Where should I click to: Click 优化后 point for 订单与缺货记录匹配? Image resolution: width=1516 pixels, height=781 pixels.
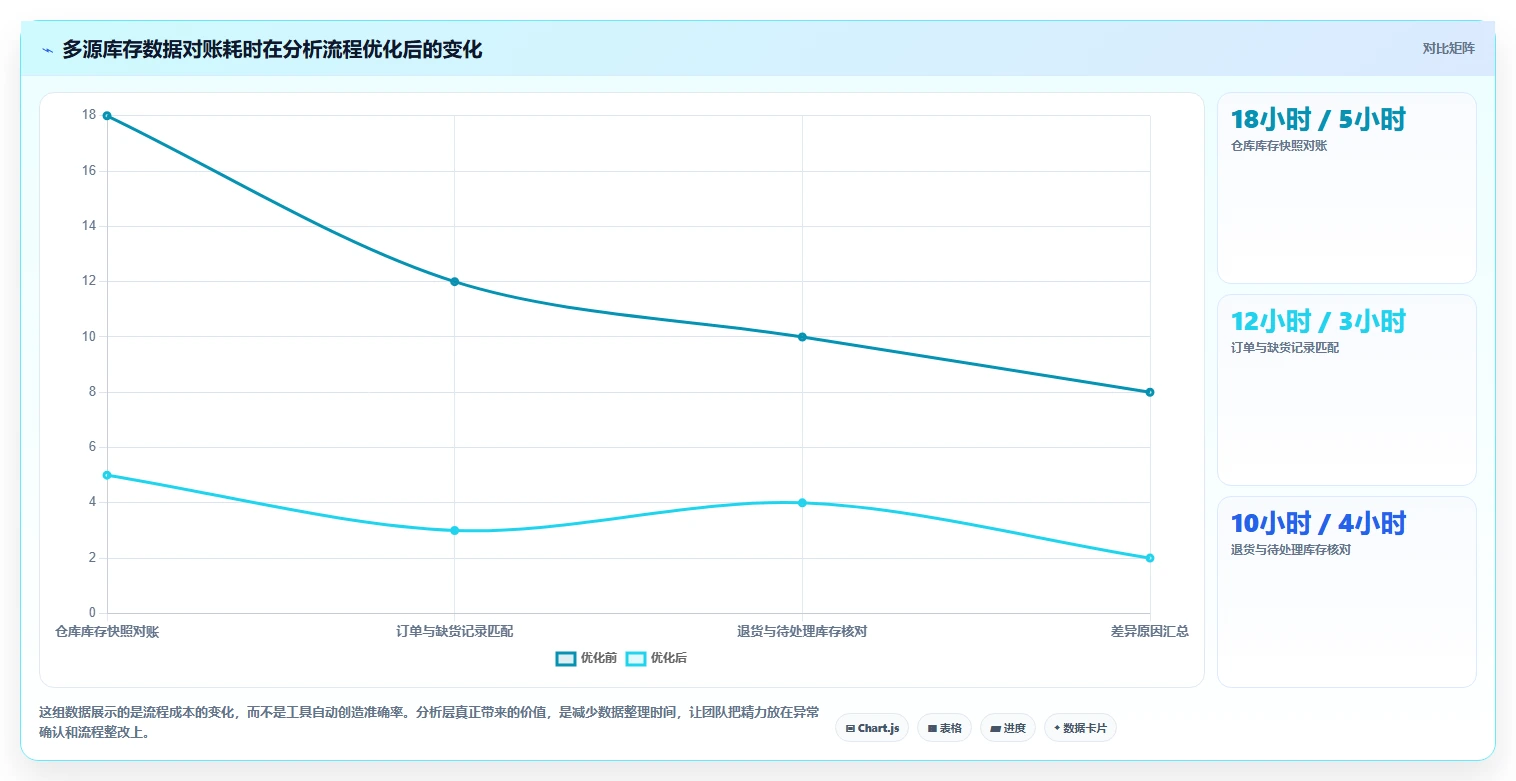(454, 530)
